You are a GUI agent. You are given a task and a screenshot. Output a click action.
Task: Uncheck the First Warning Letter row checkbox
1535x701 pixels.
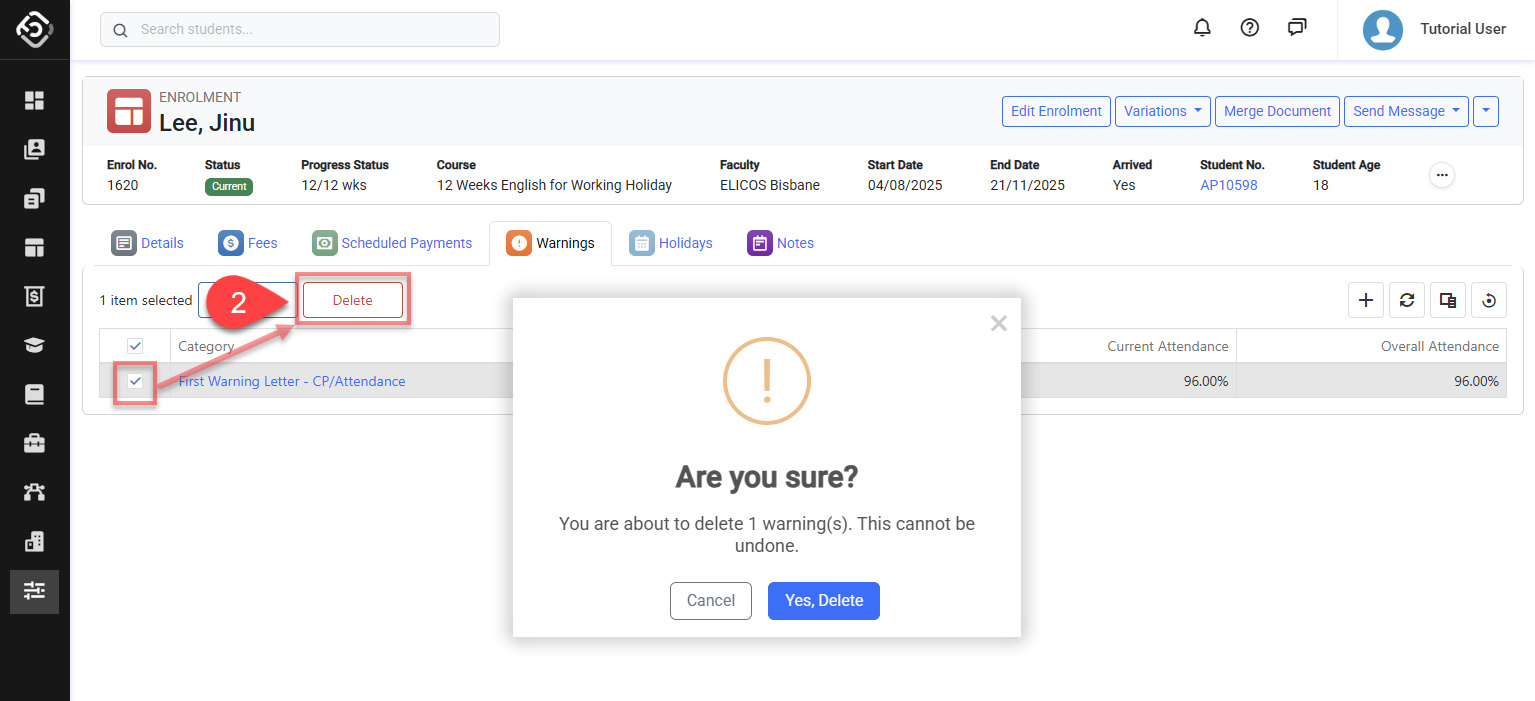pyautogui.click(x=135, y=381)
